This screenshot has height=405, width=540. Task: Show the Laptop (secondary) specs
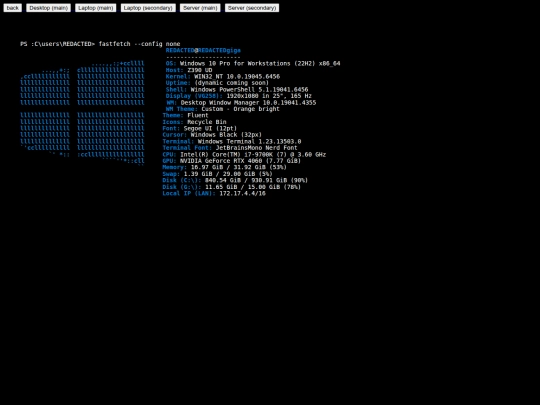pyautogui.click(x=148, y=8)
